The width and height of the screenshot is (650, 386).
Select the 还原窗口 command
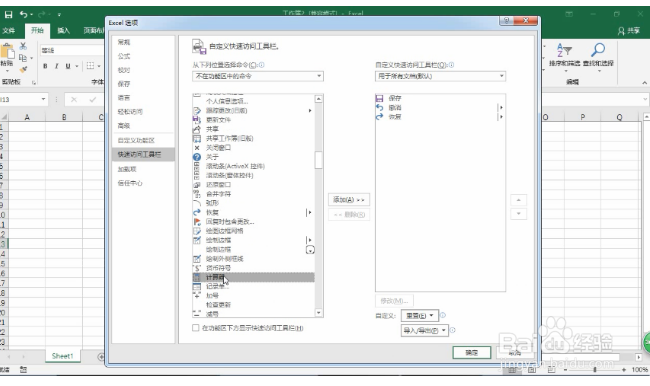point(253,185)
